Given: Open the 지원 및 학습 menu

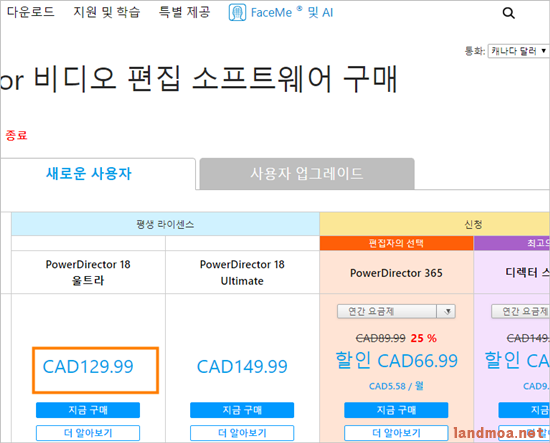Looking at the screenshot, I should [107, 12].
